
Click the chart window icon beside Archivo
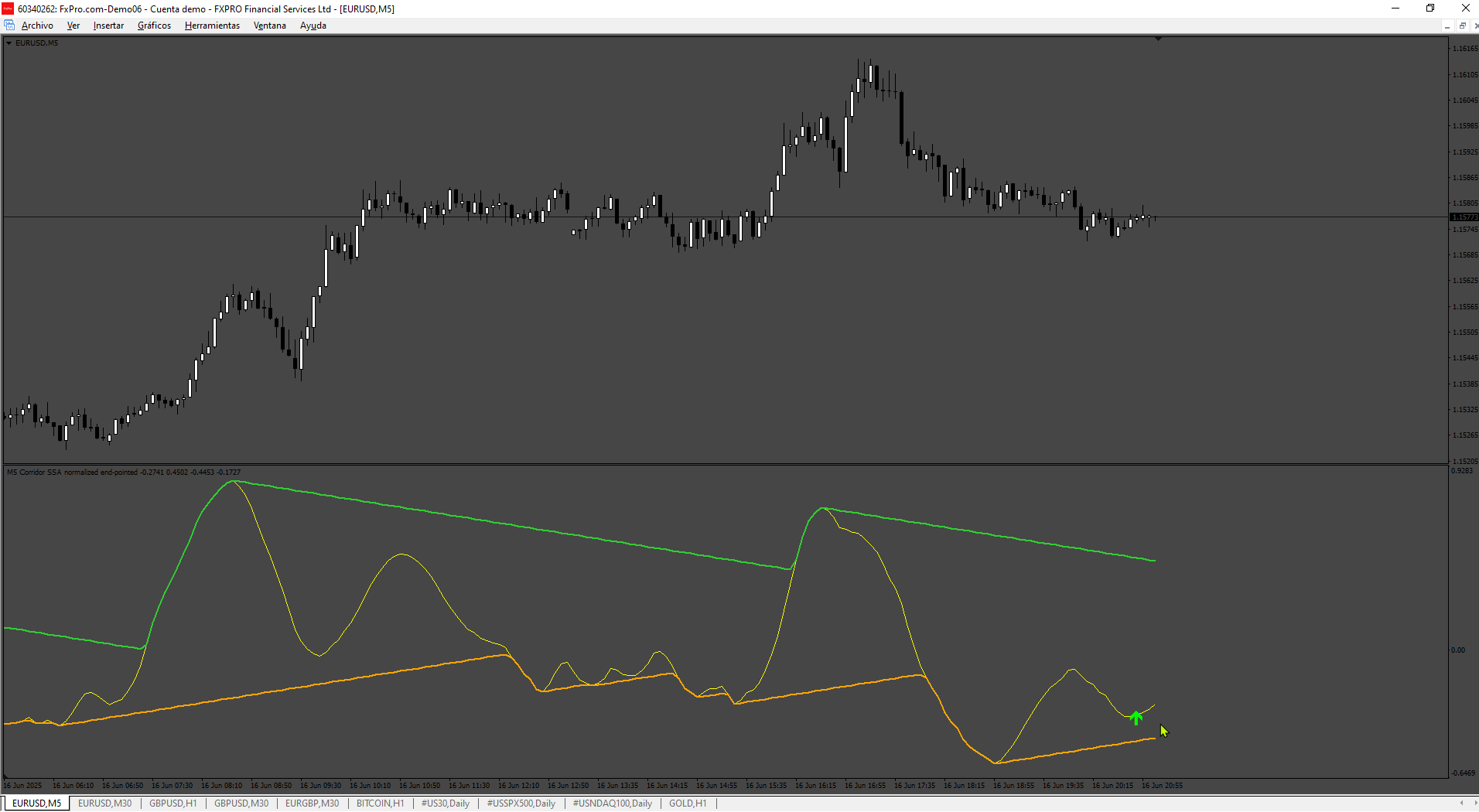tap(9, 26)
